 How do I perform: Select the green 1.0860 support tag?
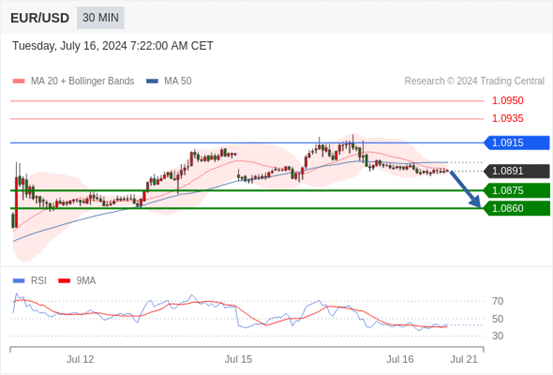click(517, 208)
